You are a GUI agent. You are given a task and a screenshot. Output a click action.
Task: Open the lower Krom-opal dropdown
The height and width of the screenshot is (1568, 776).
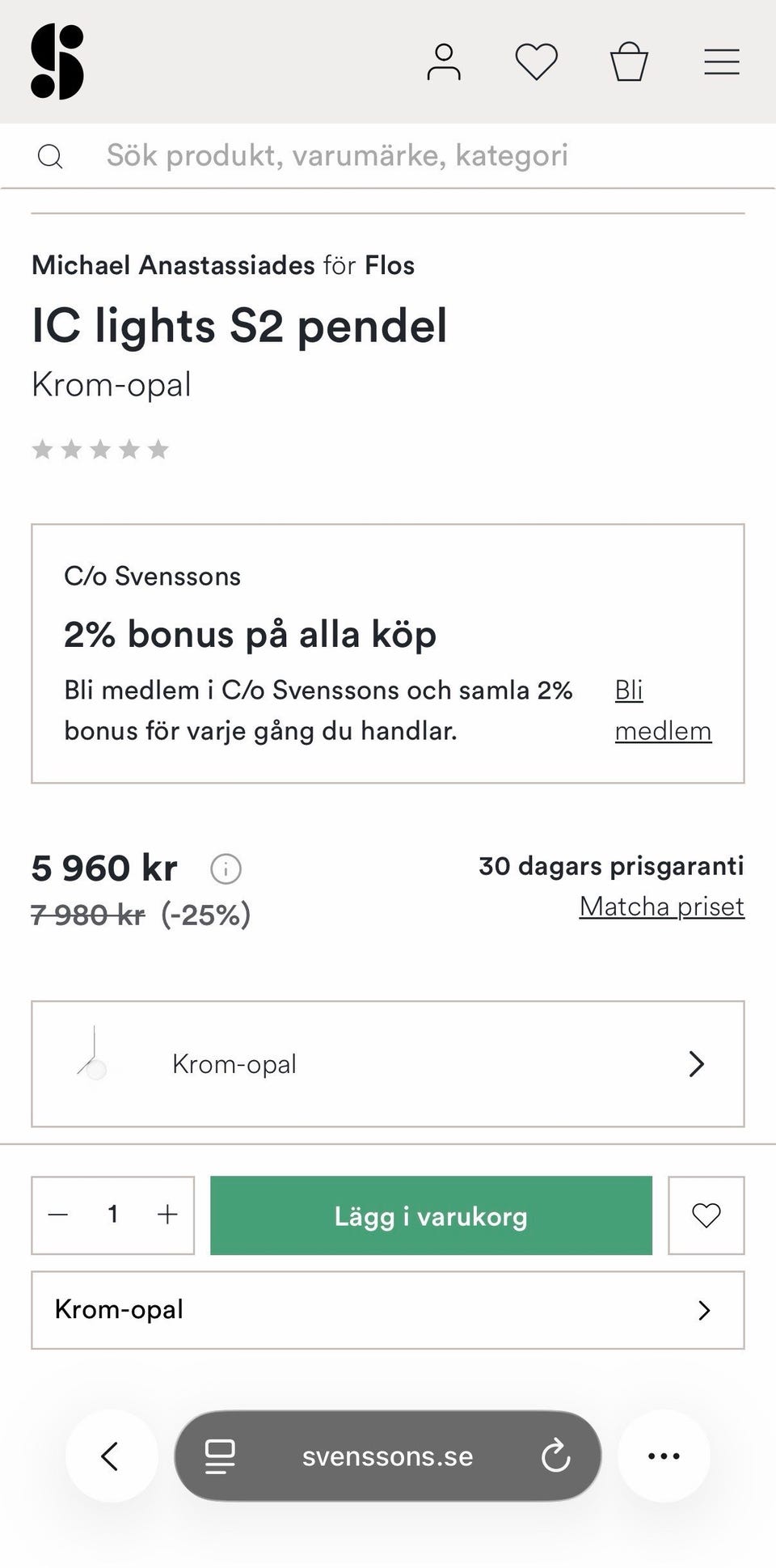coord(387,1310)
